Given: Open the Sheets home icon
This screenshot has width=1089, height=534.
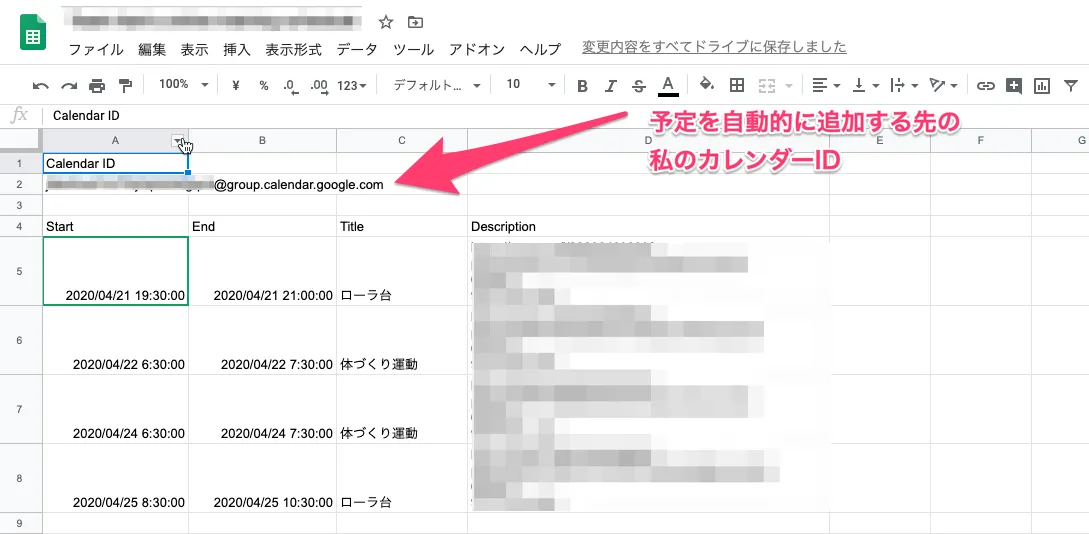Looking at the screenshot, I should 33,33.
